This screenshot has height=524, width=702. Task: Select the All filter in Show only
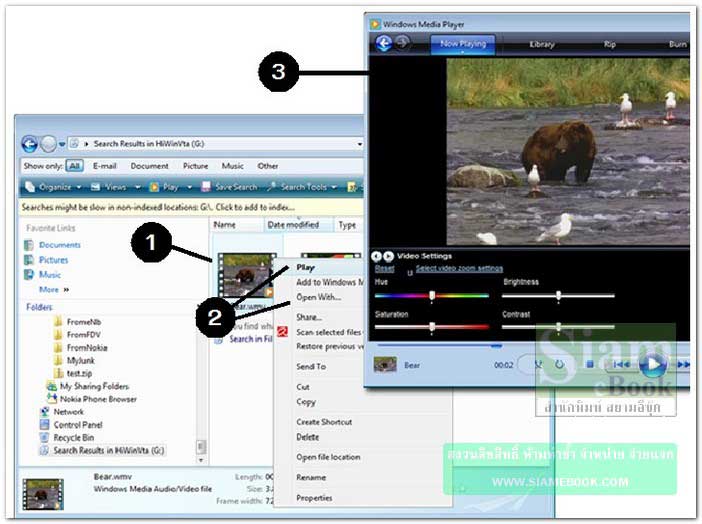(x=74, y=166)
